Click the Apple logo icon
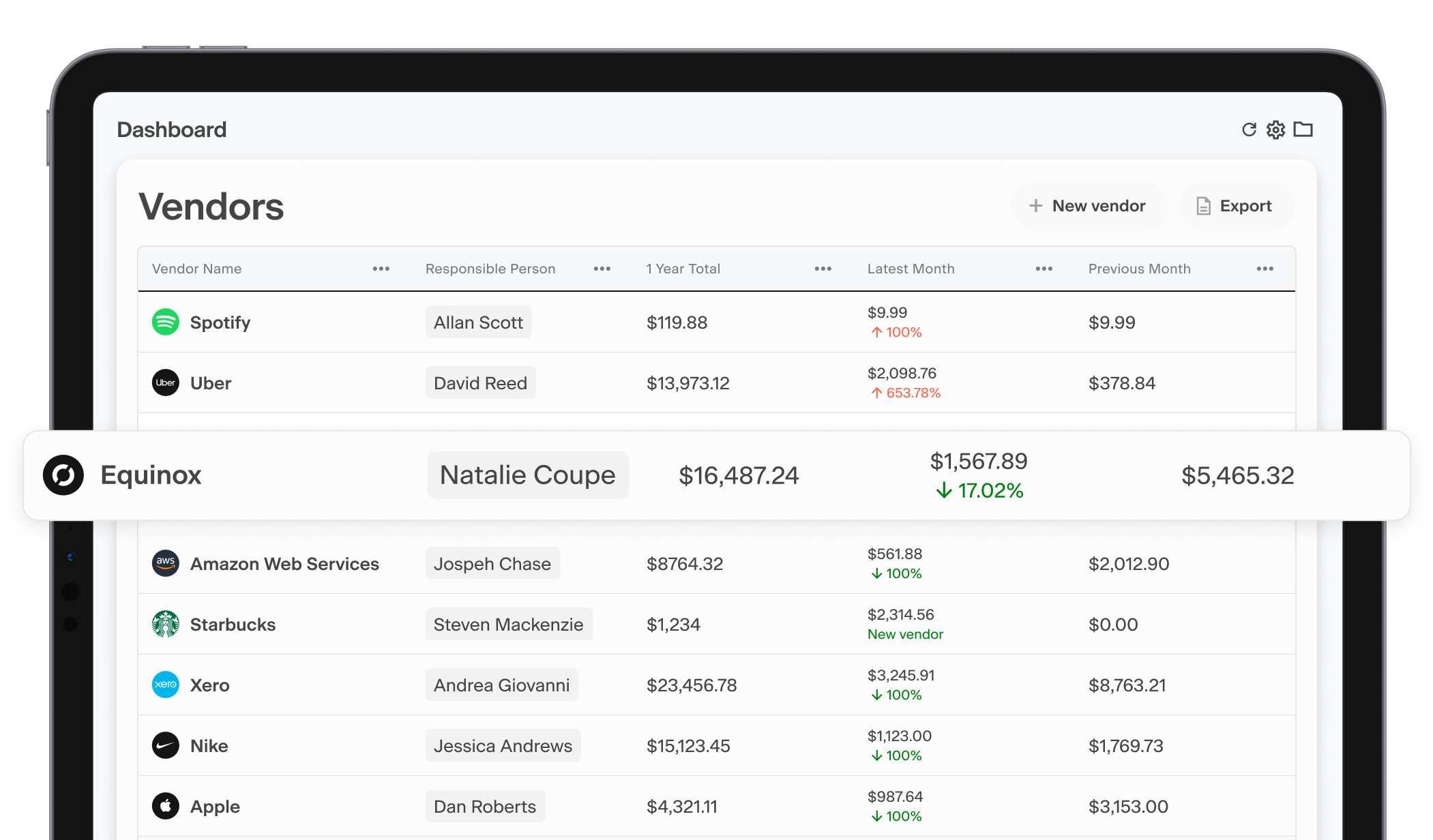 click(166, 806)
